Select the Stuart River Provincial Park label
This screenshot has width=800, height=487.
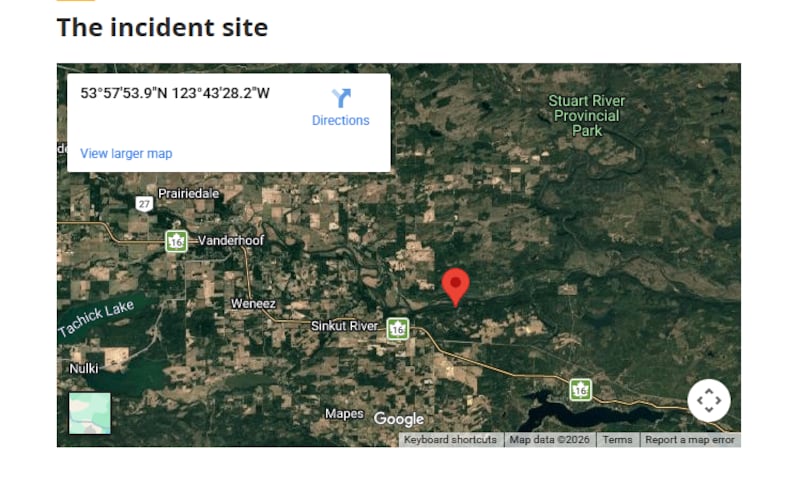coord(587,116)
